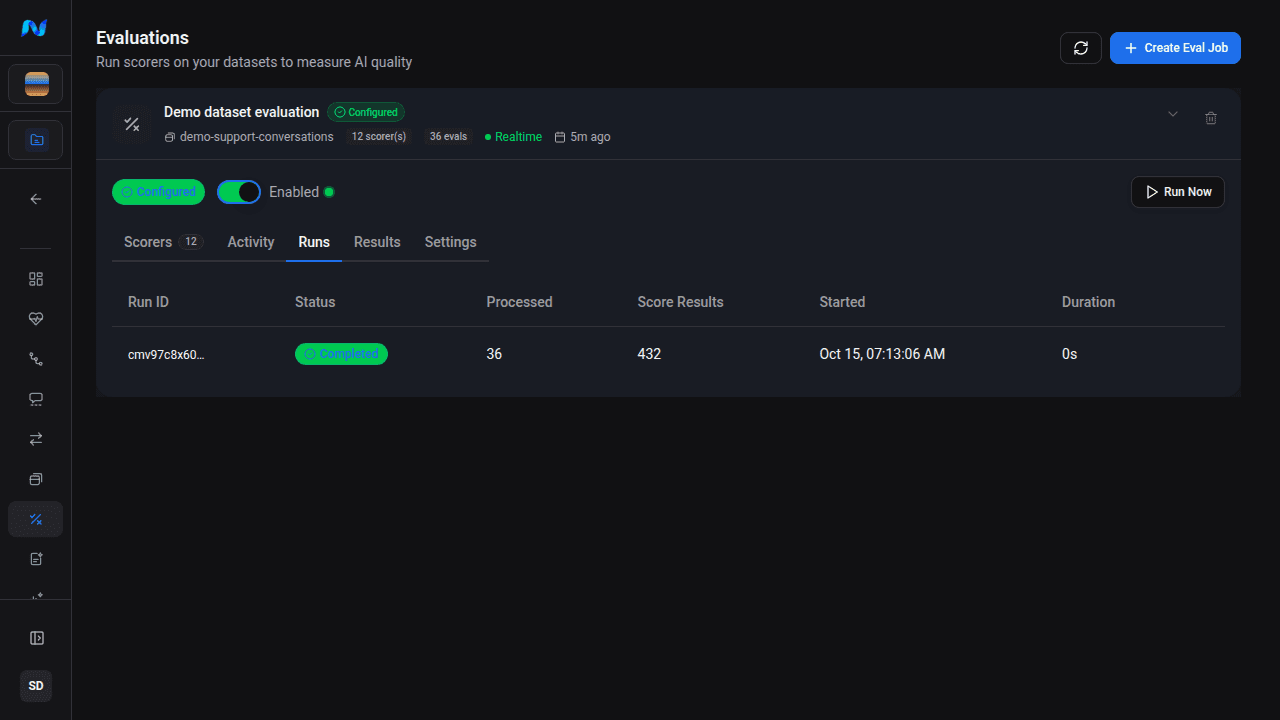Open the traces route icon in sidebar
Viewport: 1280px width, 720px height.
[36, 359]
